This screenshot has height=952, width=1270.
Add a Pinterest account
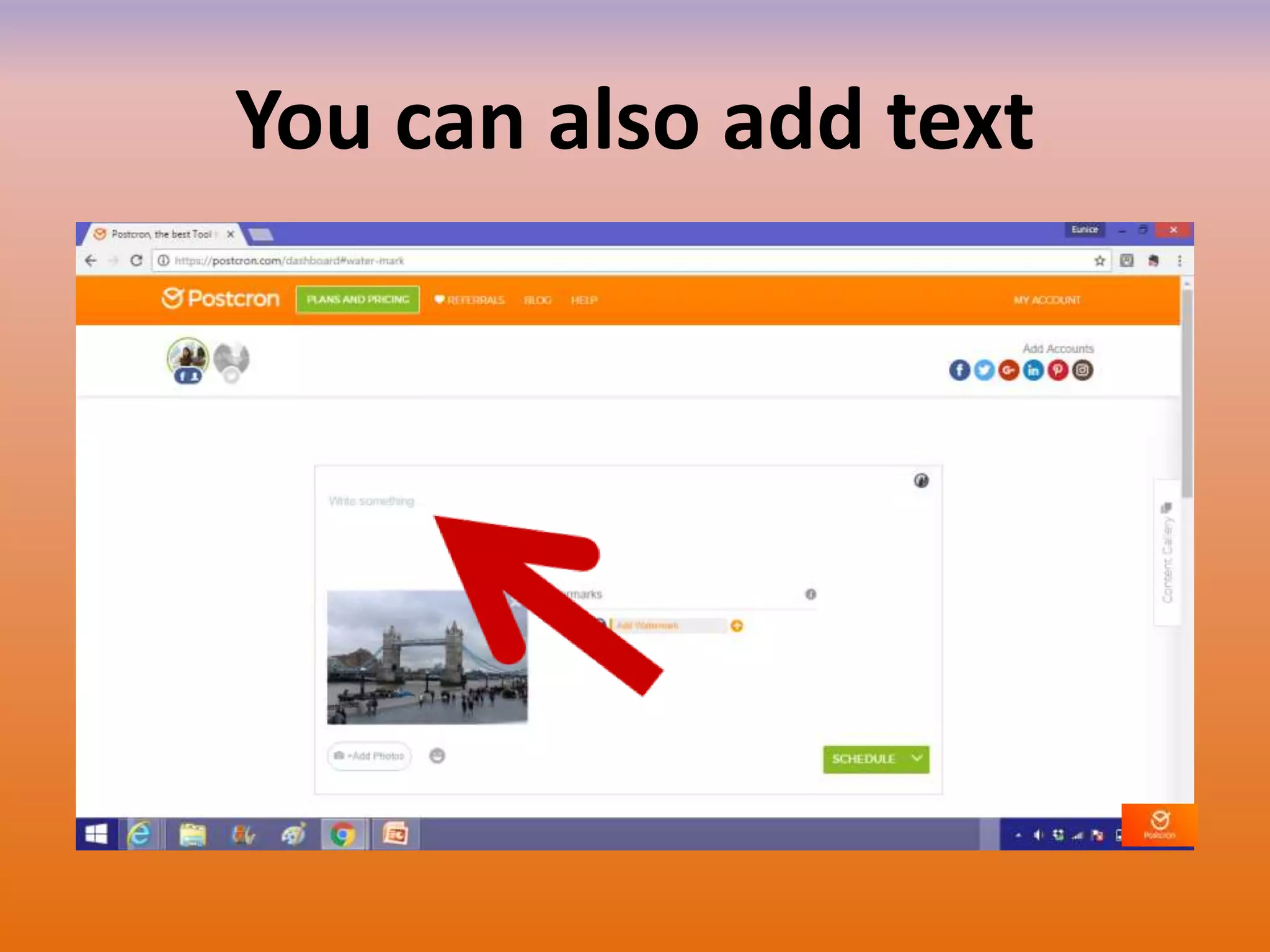(x=1058, y=371)
